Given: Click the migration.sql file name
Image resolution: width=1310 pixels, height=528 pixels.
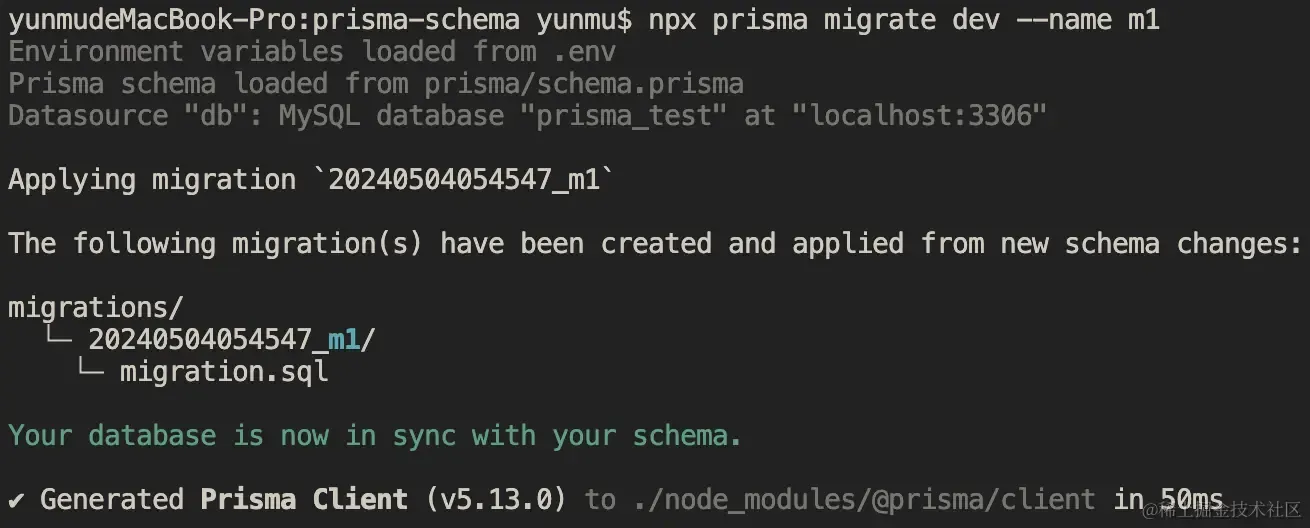Looking at the screenshot, I should 224,372.
